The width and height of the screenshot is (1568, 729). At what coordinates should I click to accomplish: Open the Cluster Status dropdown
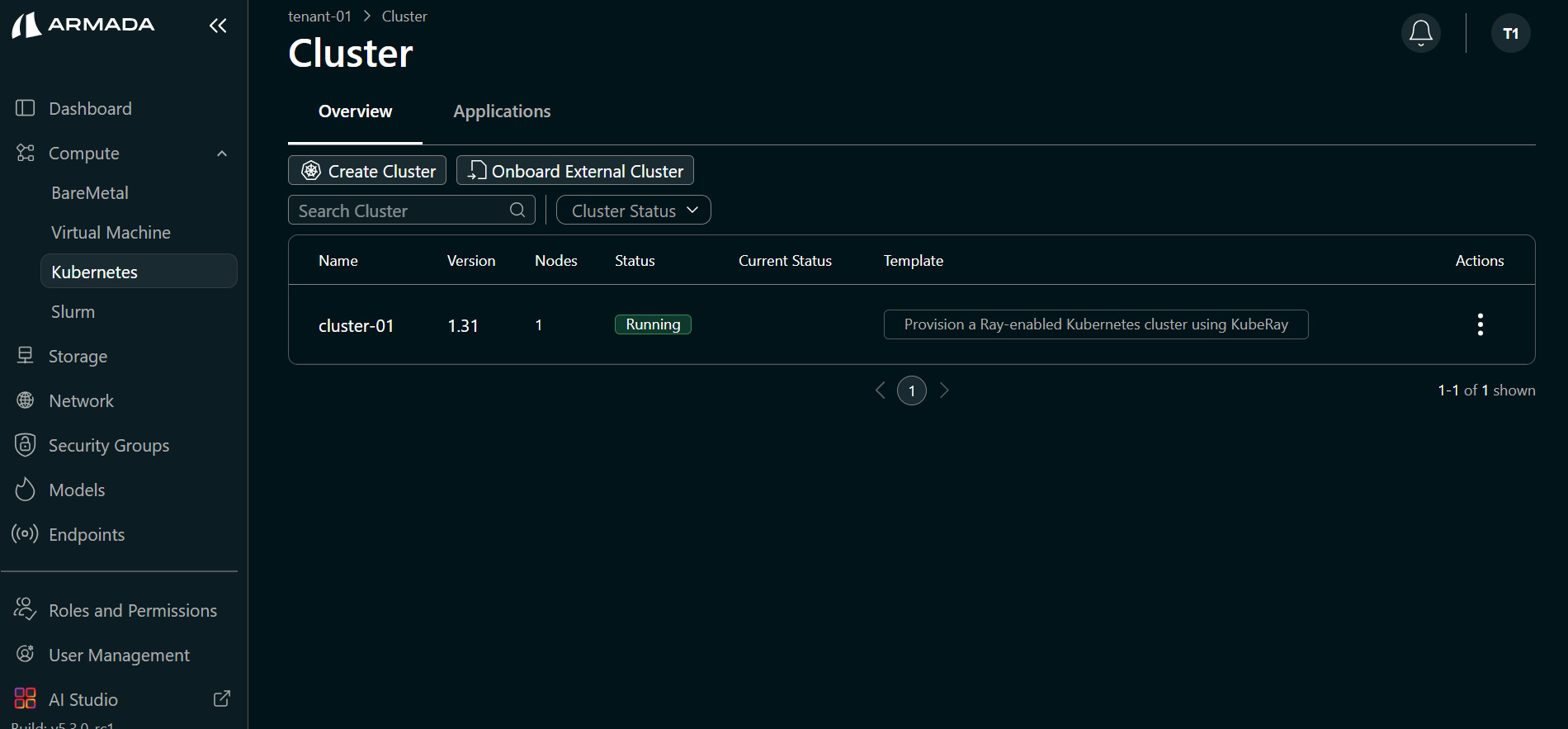pos(634,210)
